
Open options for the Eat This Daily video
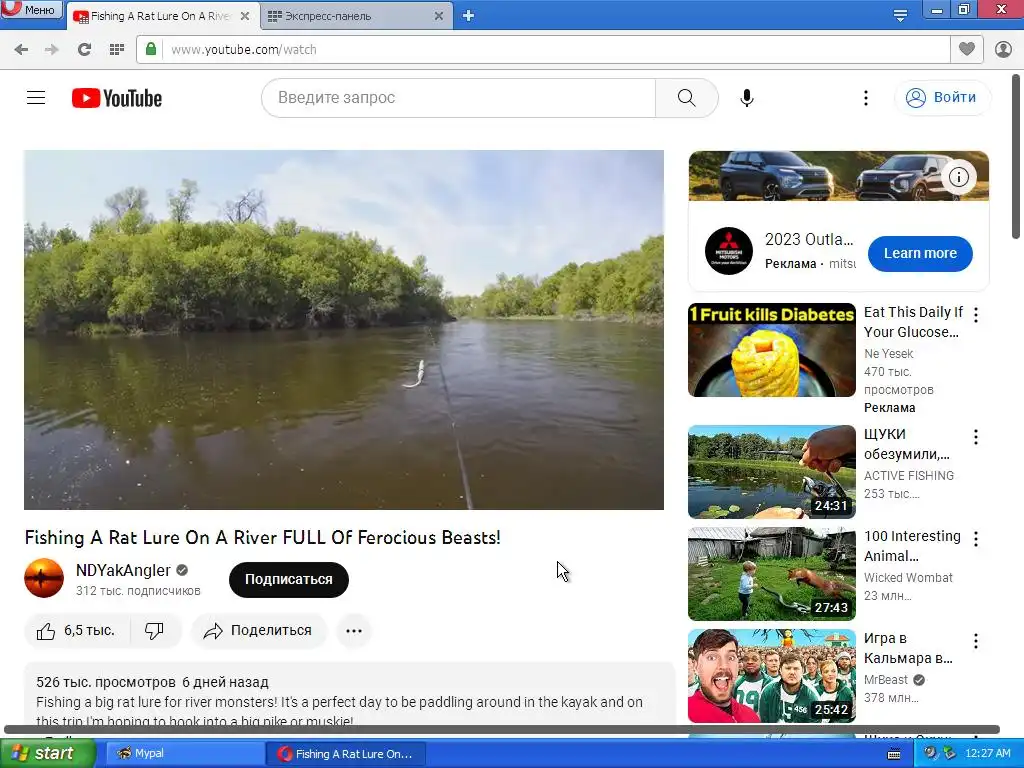coord(976,315)
